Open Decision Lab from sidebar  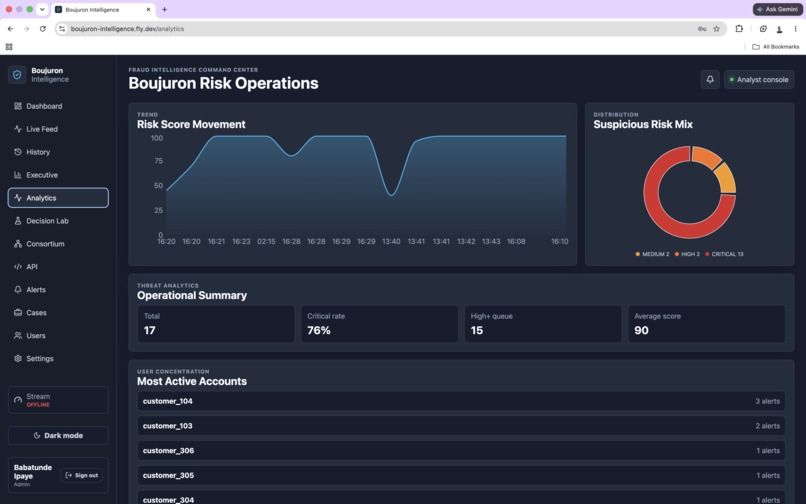point(58,221)
